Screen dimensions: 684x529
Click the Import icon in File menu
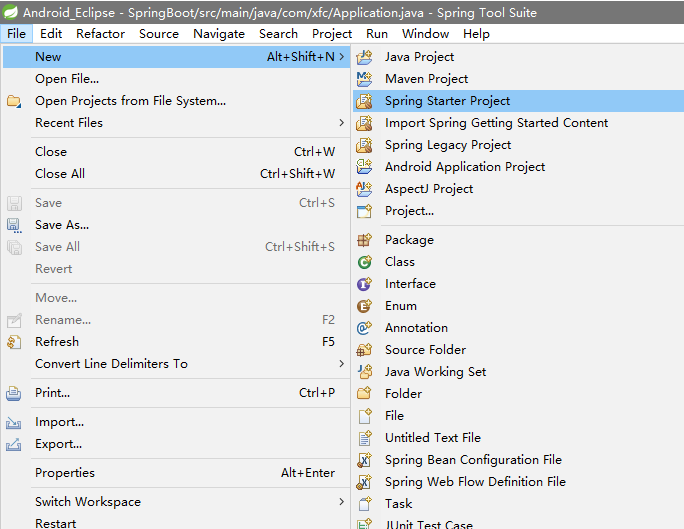[14, 422]
